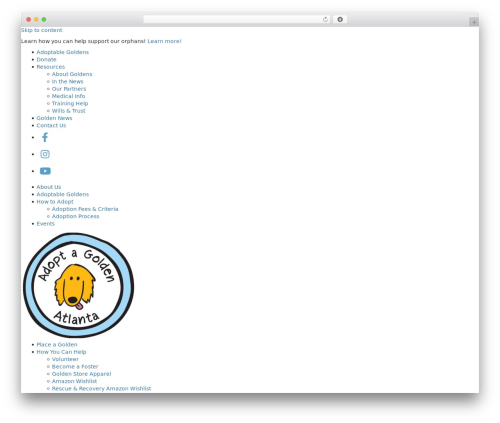Go to the Donate page

(46, 59)
